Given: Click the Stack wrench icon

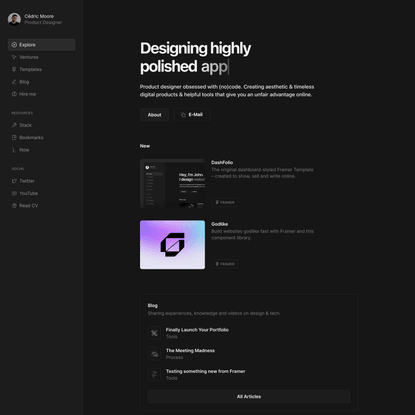Looking at the screenshot, I should pyautogui.click(x=14, y=125).
